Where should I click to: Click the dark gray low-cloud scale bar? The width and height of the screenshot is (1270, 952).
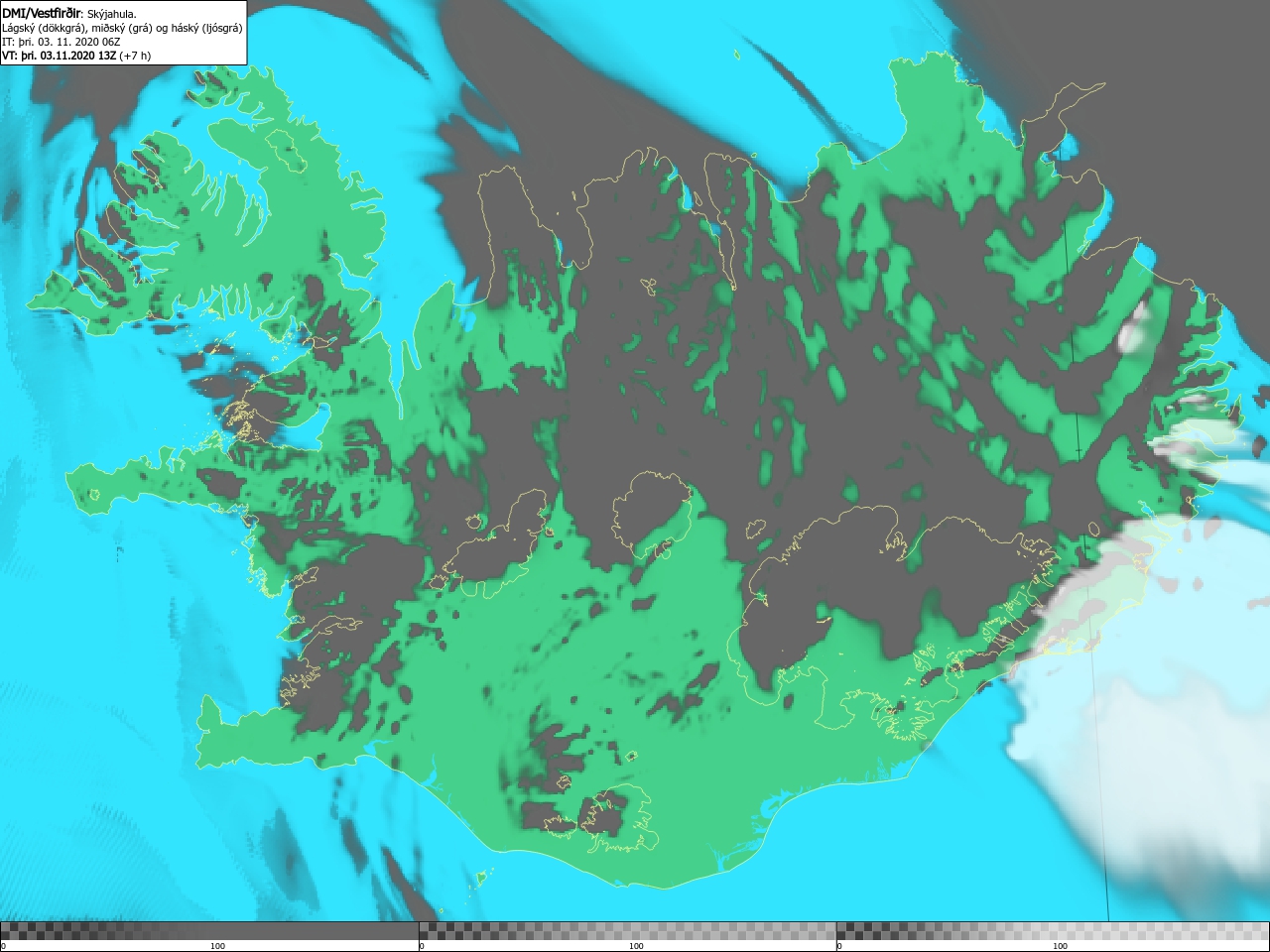209,931
